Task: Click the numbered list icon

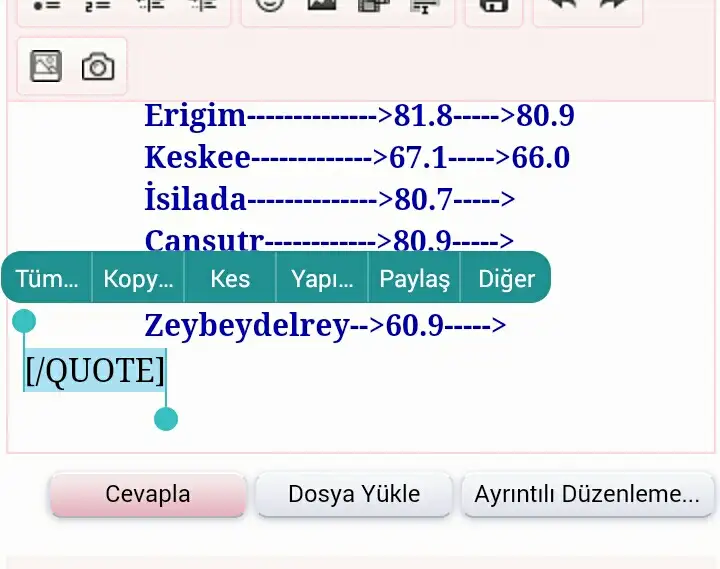Action: click(97, 5)
